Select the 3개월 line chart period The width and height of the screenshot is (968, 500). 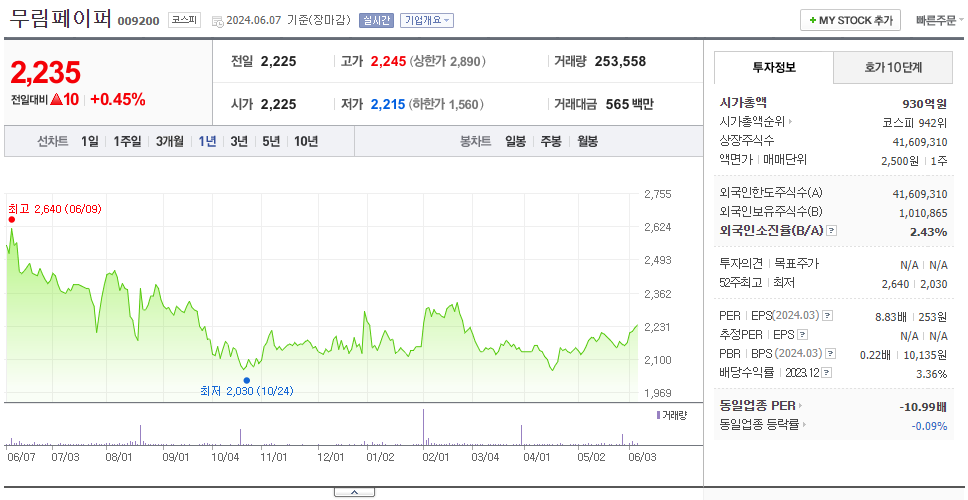[170, 141]
